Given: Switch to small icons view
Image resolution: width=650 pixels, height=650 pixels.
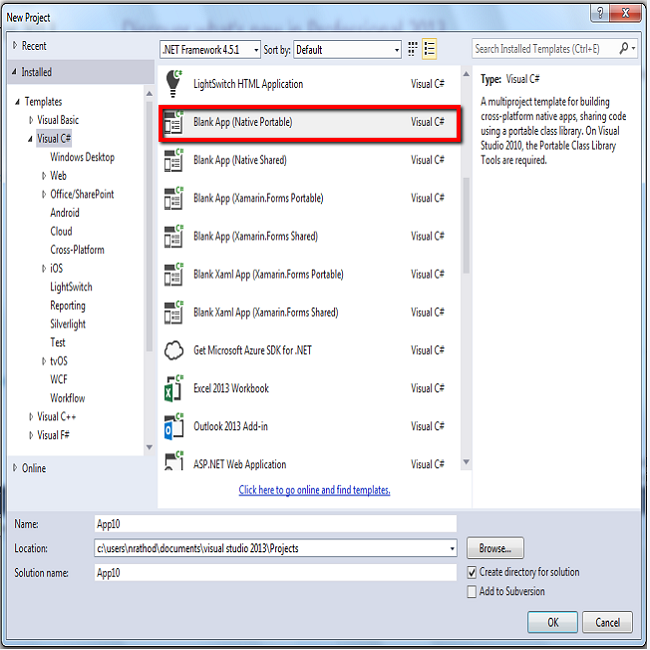Looking at the screenshot, I should point(412,49).
